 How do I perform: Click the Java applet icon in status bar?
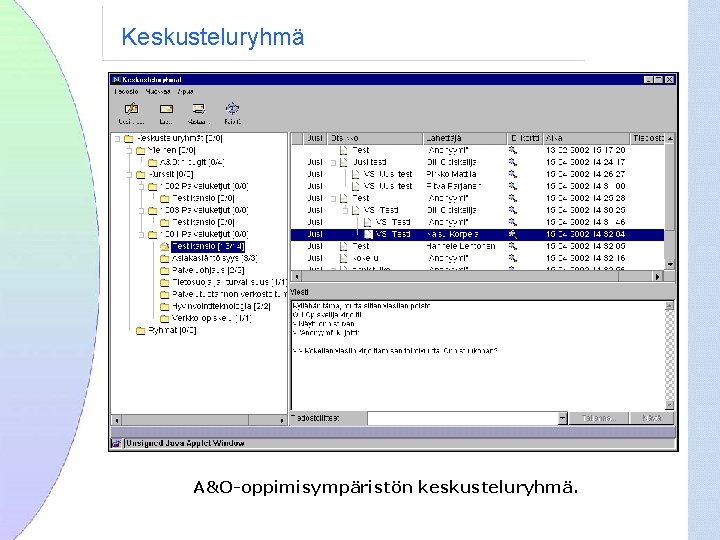(x=116, y=444)
